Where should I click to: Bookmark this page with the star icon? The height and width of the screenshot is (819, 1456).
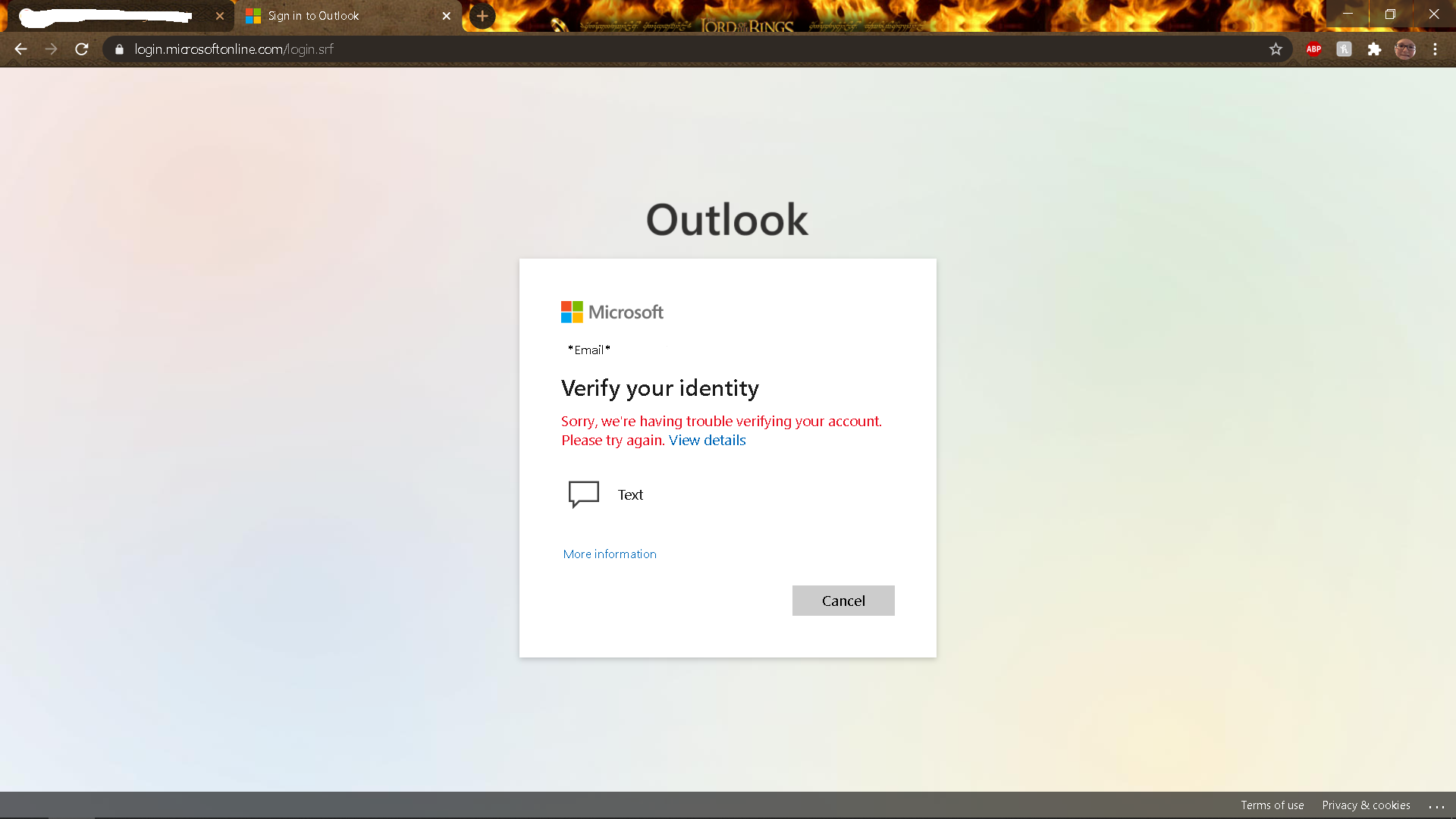click(1276, 49)
